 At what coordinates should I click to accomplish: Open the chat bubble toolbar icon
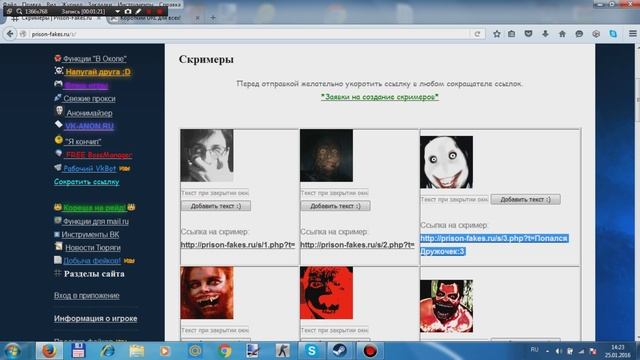tap(579, 34)
